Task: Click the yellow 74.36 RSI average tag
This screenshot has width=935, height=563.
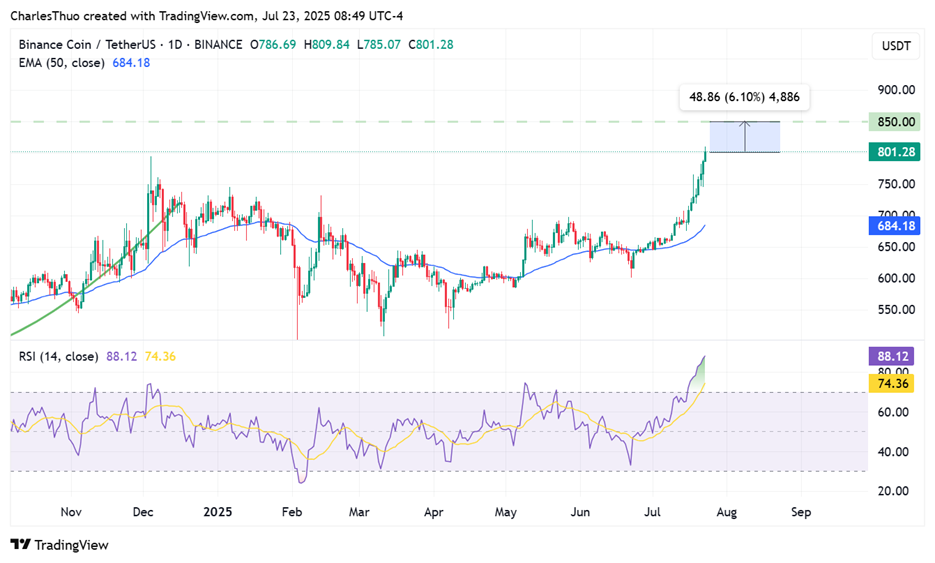Action: pos(892,383)
